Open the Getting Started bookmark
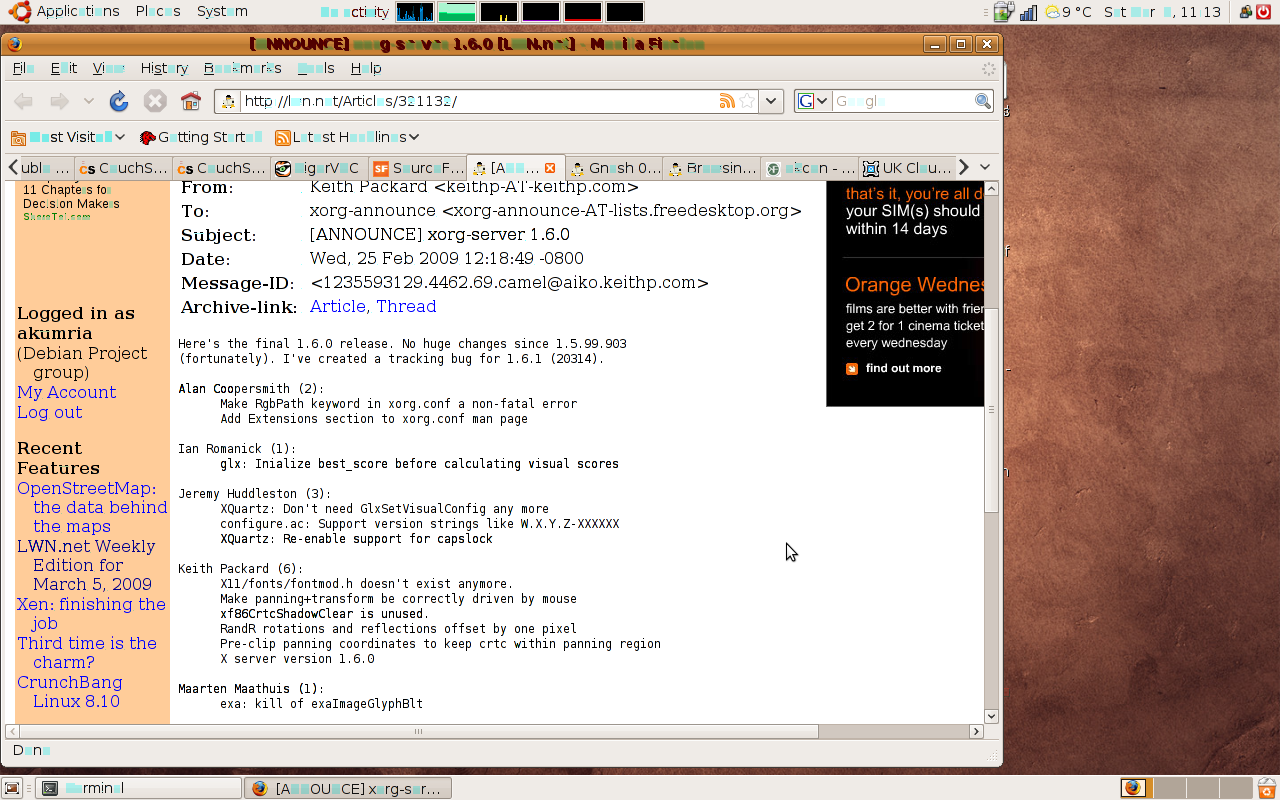This screenshot has width=1280, height=800. (200, 137)
